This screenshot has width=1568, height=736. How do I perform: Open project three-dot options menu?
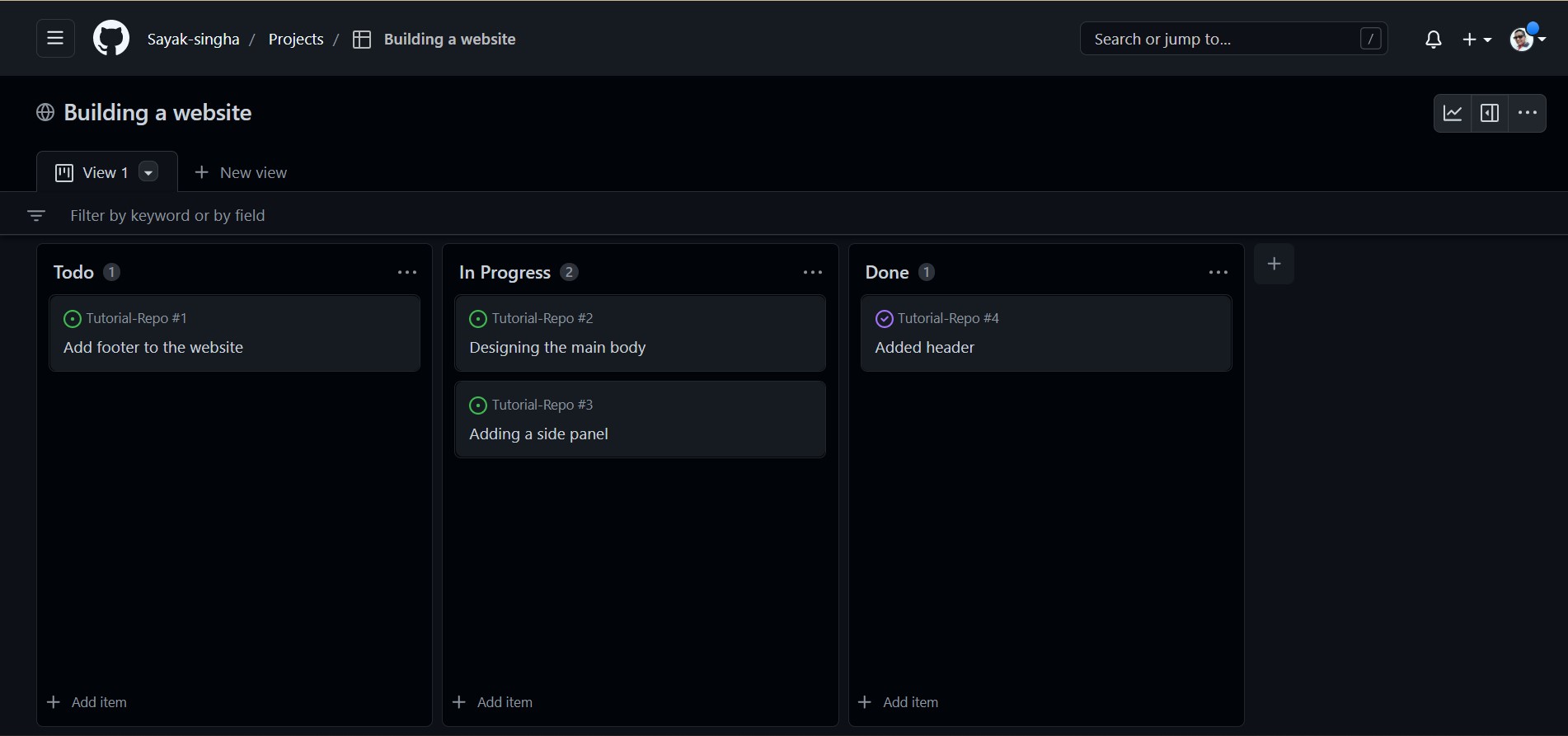click(1528, 113)
